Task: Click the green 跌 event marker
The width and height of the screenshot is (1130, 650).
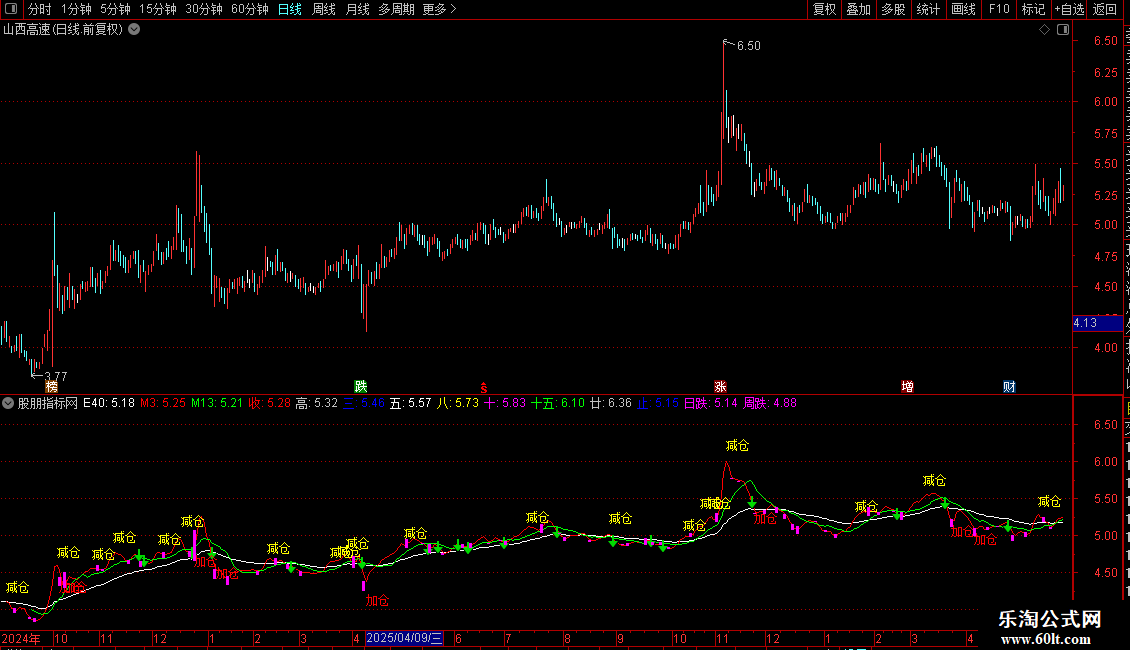Action: tap(360, 387)
